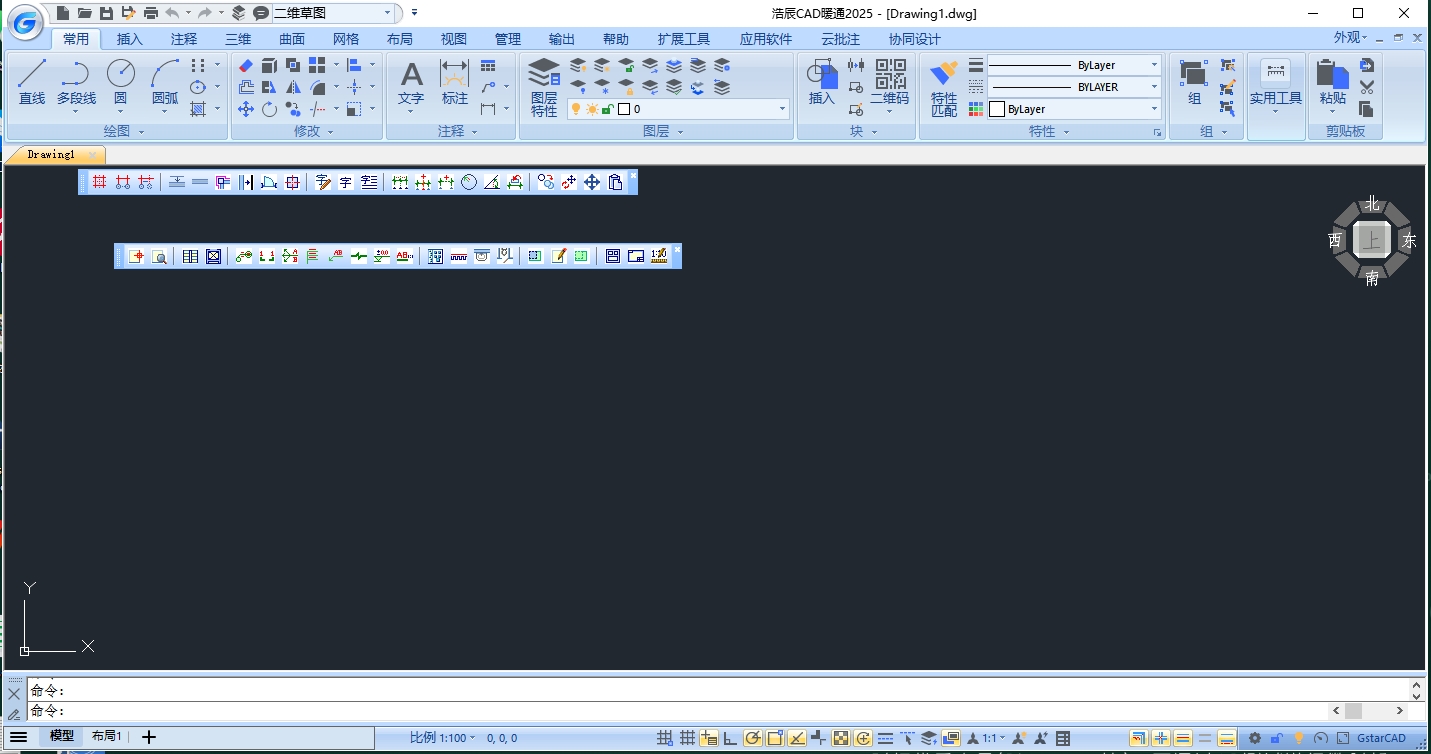The image size is (1431, 754).
Task: Click the rotate tool in 修改 panel
Action: [269, 109]
